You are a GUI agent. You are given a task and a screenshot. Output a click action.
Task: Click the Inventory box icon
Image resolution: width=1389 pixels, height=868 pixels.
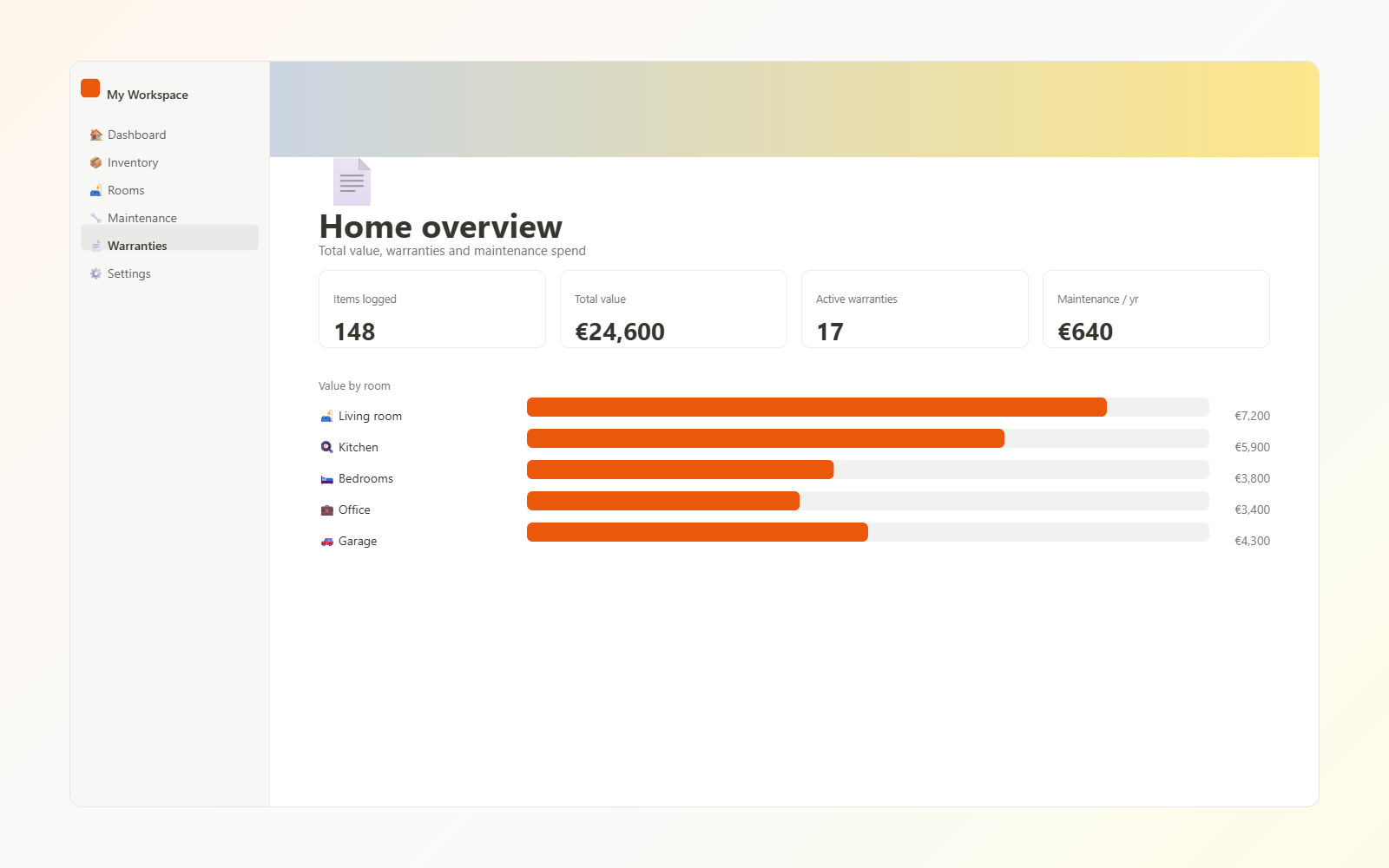pos(96,162)
